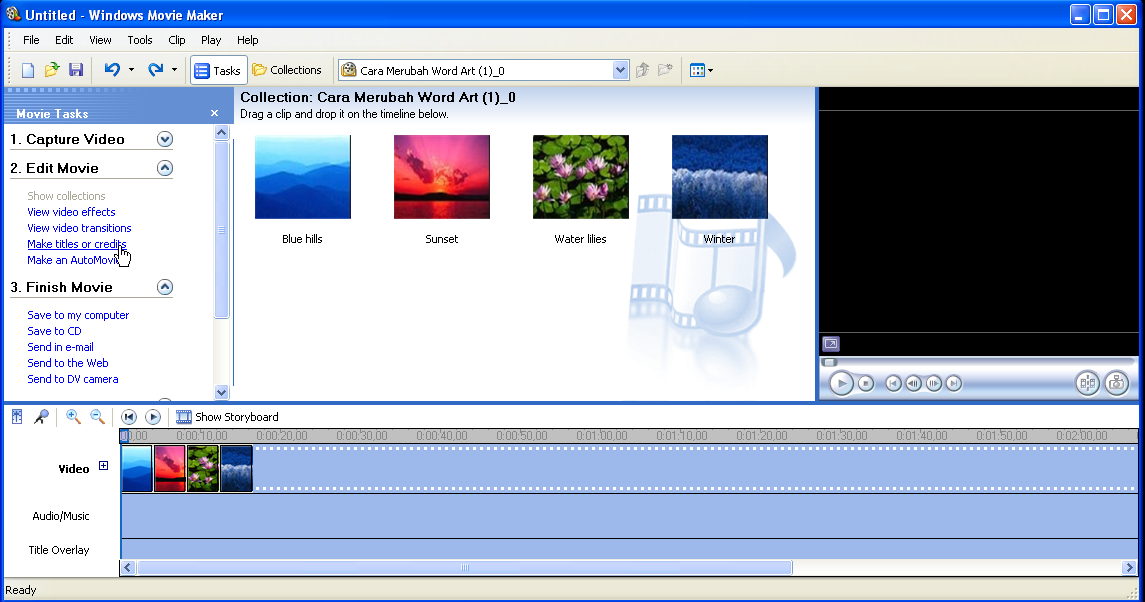Click the Rewind Timeline button
1145x602 pixels.
129,417
